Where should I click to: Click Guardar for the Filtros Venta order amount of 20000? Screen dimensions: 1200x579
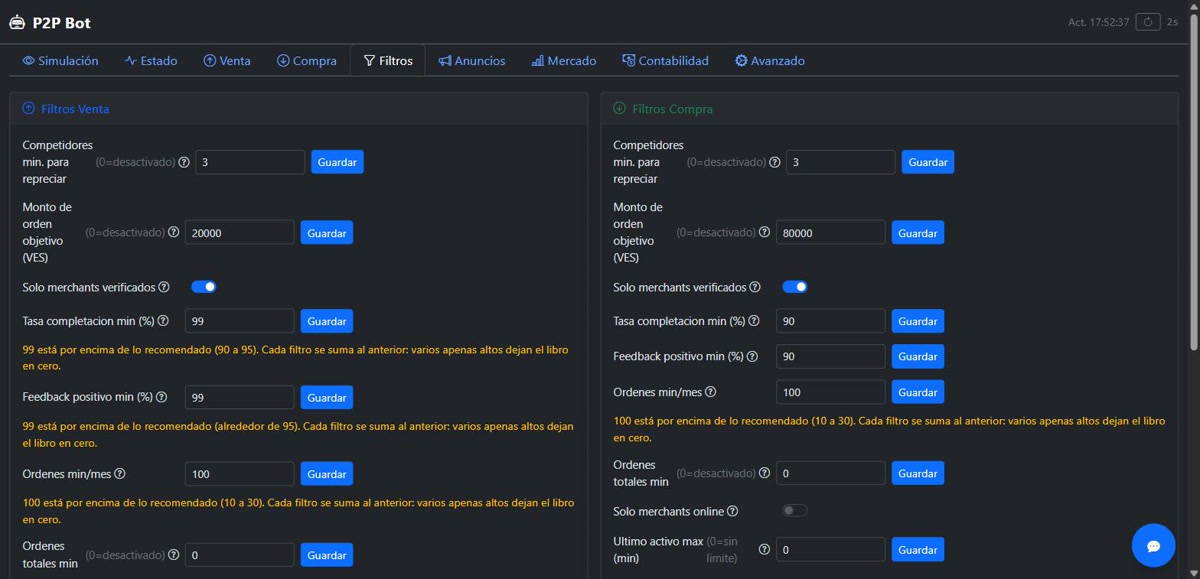tap(327, 233)
